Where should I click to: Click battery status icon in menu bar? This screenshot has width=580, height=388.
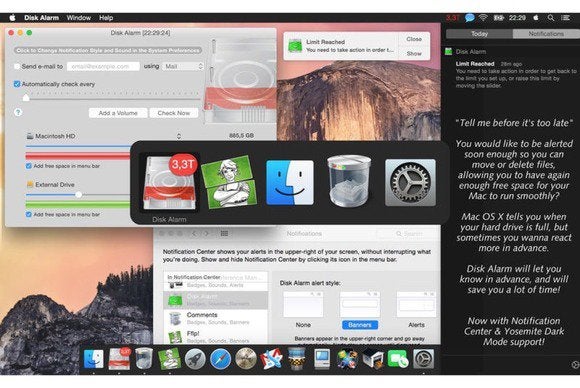pos(499,18)
